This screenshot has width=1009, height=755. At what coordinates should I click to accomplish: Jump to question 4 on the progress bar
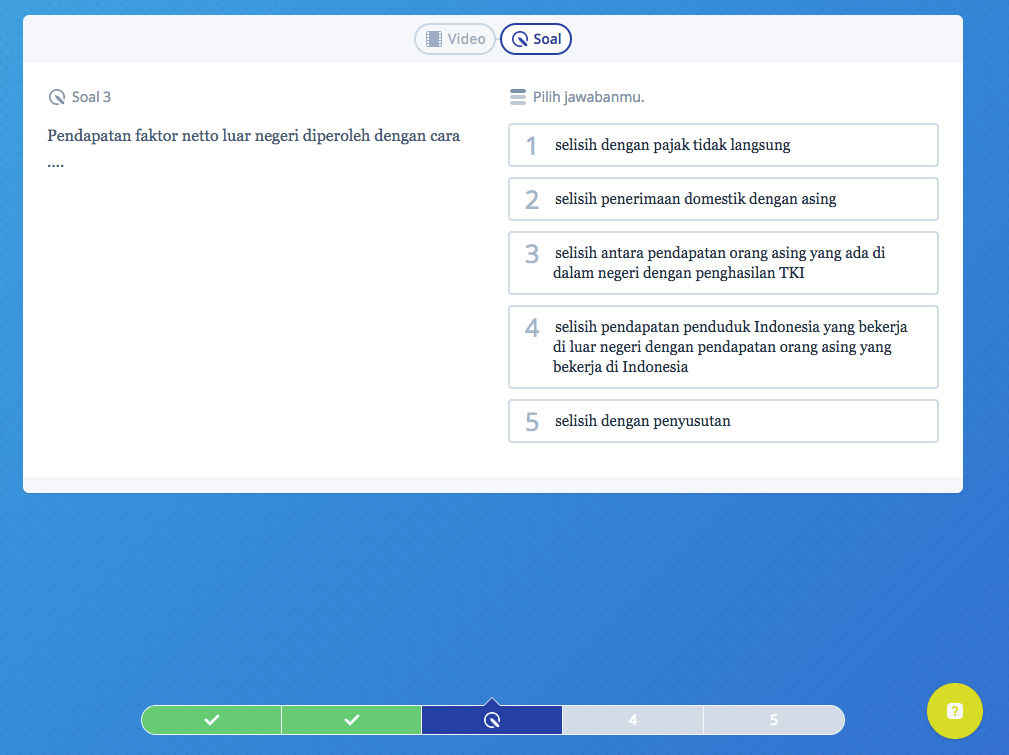click(633, 719)
